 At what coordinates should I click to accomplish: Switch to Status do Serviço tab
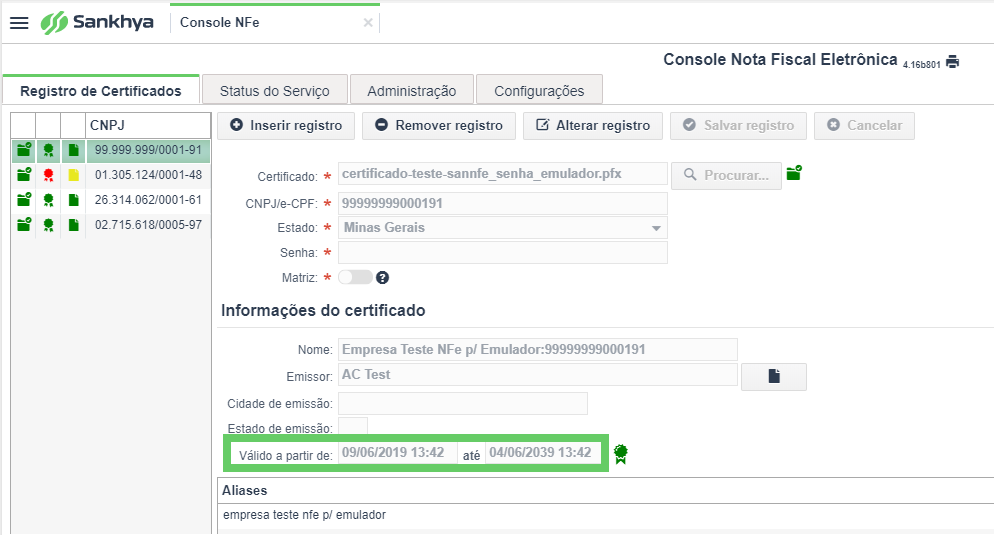tap(274, 91)
